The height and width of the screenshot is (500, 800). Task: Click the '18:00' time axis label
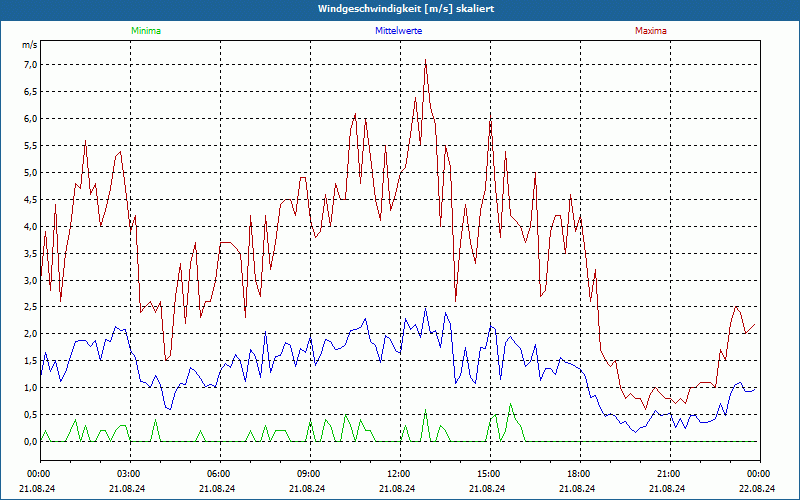coord(581,474)
